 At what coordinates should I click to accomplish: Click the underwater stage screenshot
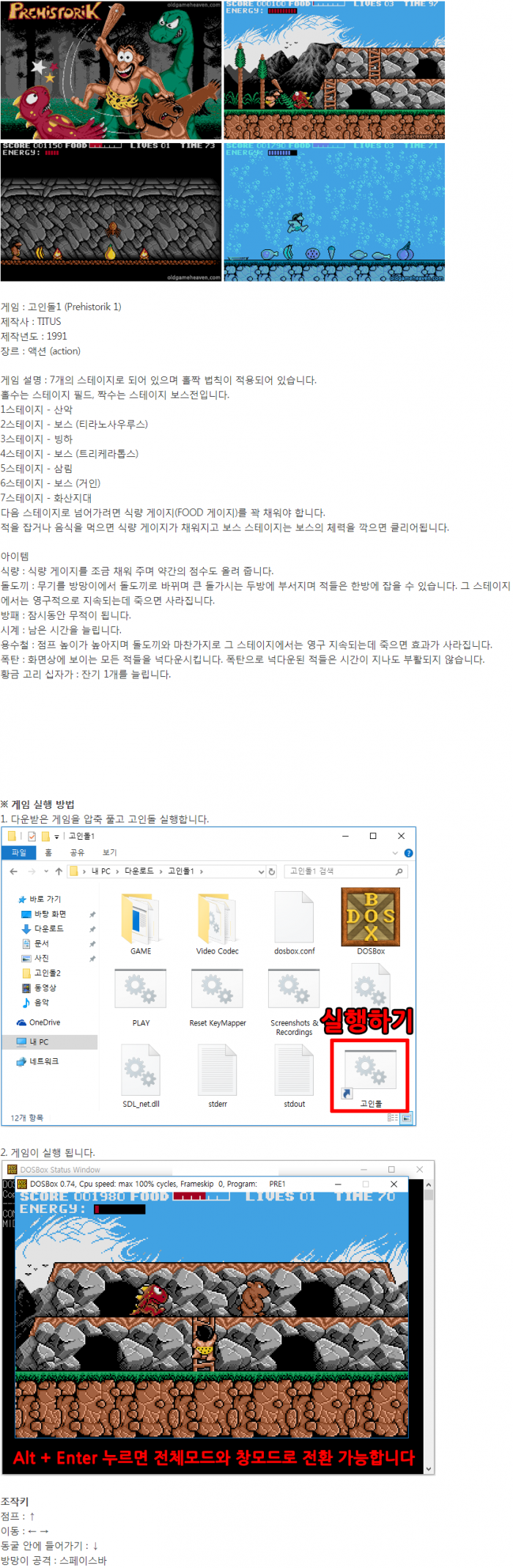[334, 212]
